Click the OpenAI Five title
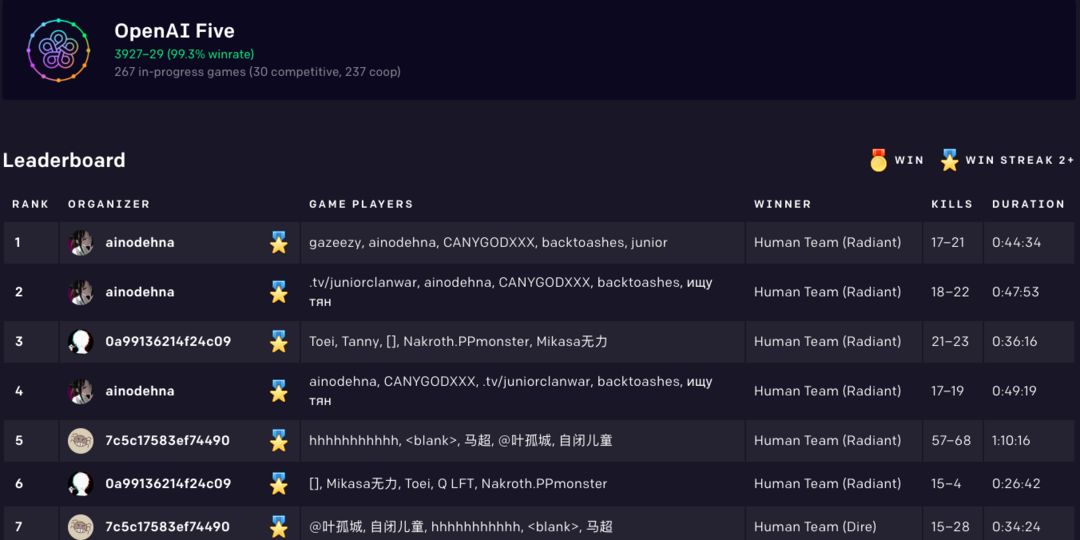Image resolution: width=1080 pixels, height=540 pixels. (x=174, y=31)
